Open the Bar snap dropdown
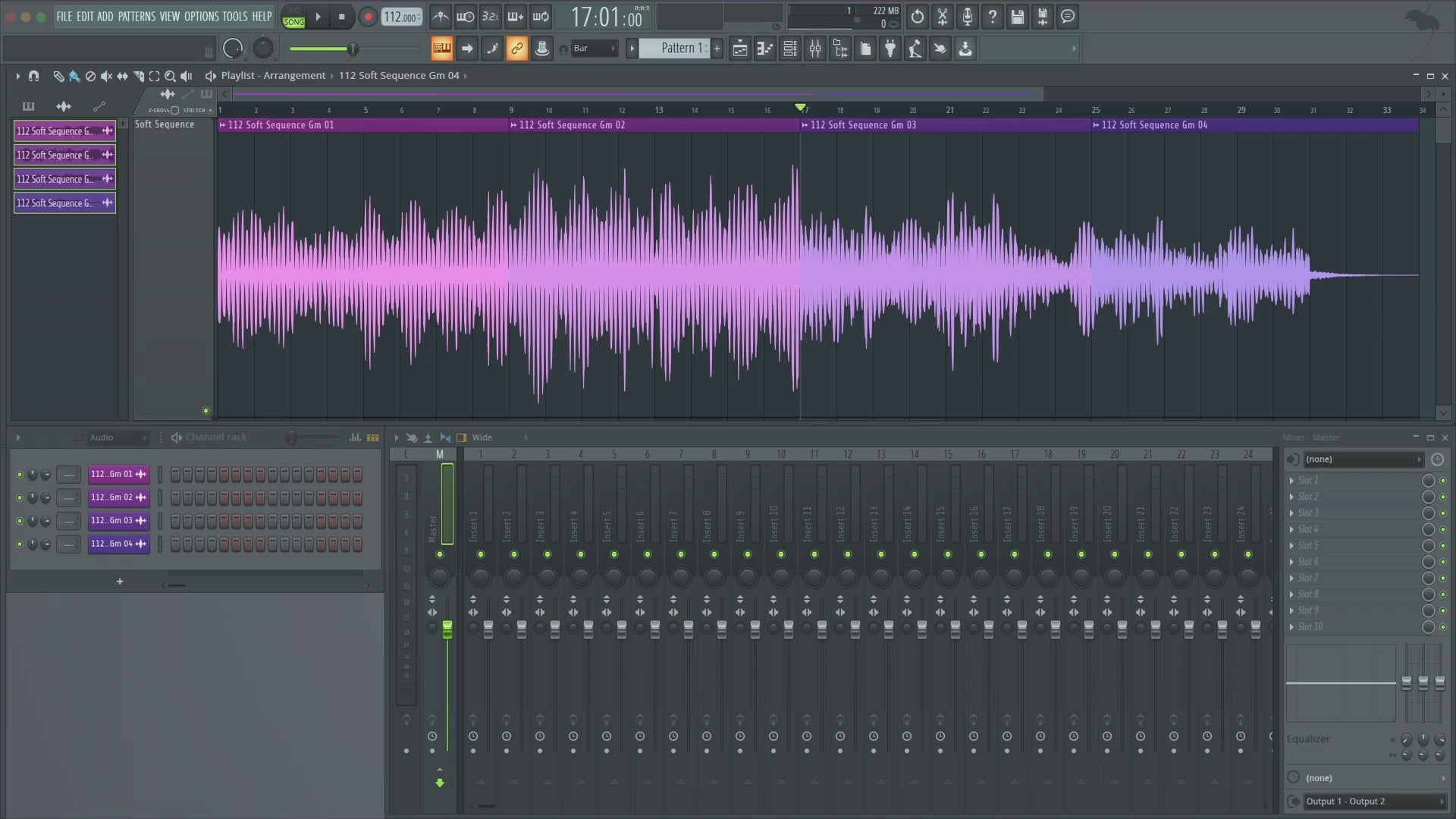This screenshot has height=819, width=1456. pos(594,49)
